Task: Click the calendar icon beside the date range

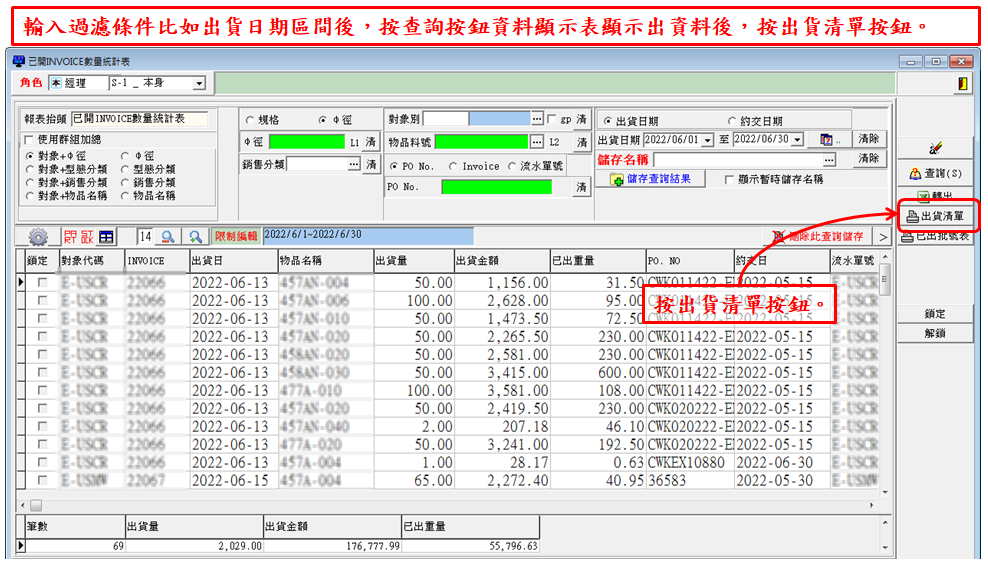Action: coord(826,140)
